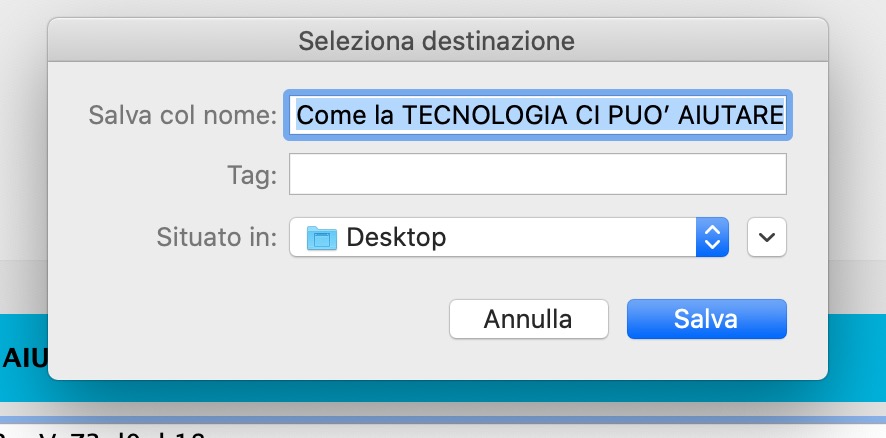The width and height of the screenshot is (886, 438).
Task: Click the blue up-down arrows beside Desktop
Action: point(712,237)
